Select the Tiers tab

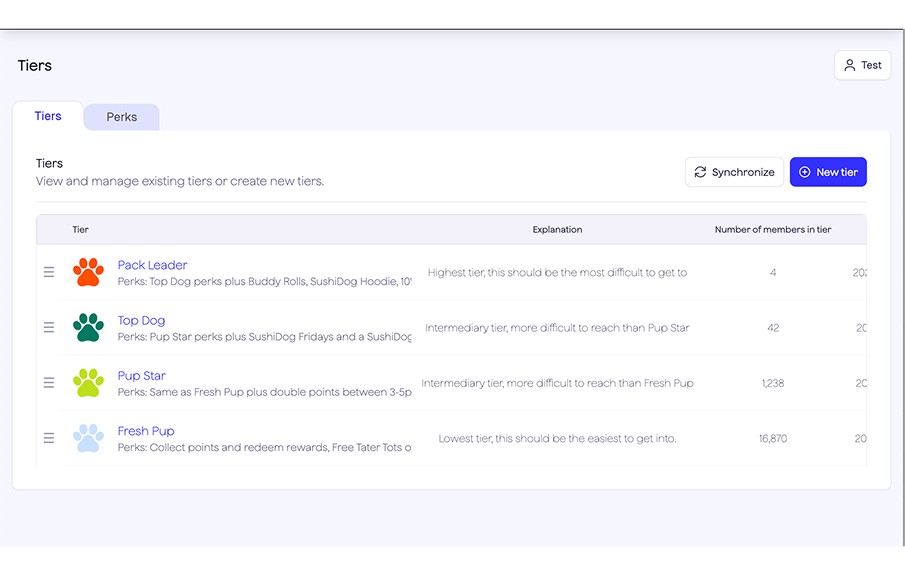point(48,116)
